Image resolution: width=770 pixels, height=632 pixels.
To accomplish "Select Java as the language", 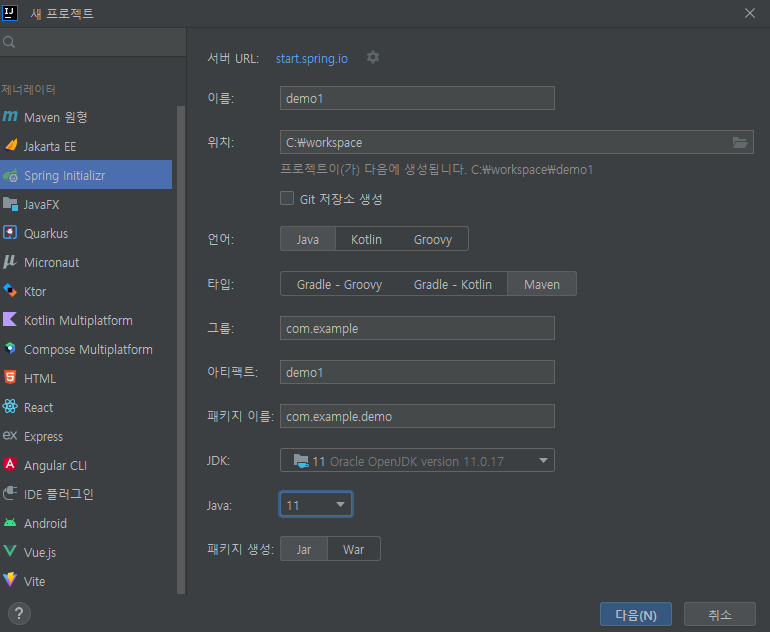I will pyautogui.click(x=308, y=239).
